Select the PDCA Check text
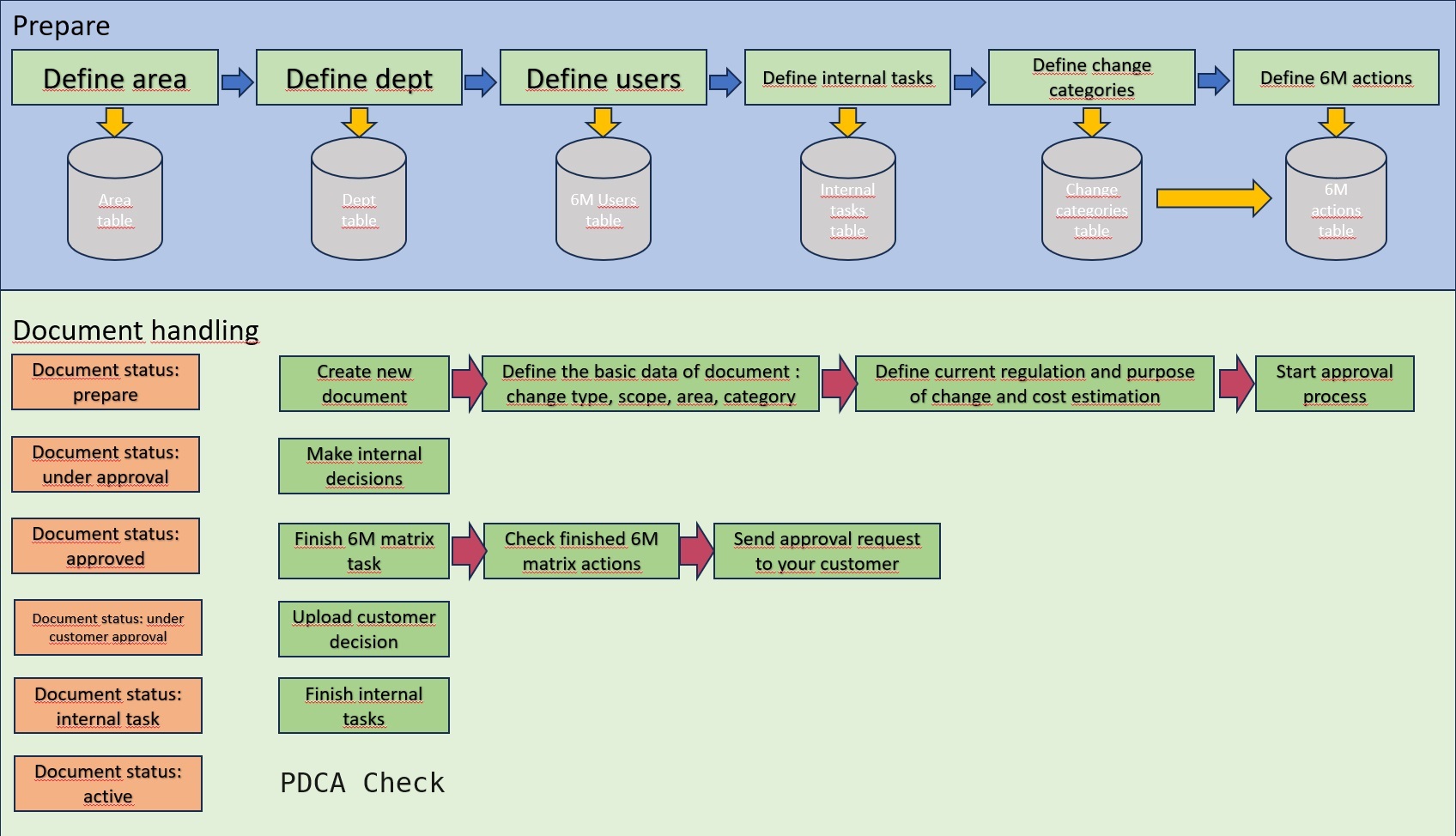1456x836 pixels. point(362,783)
